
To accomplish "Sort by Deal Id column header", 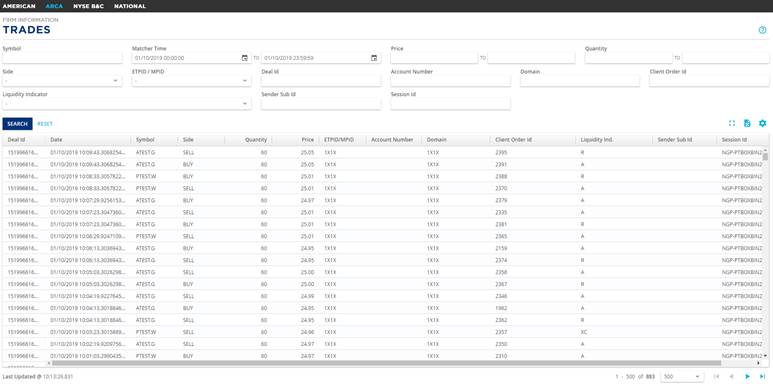I will coord(16,140).
